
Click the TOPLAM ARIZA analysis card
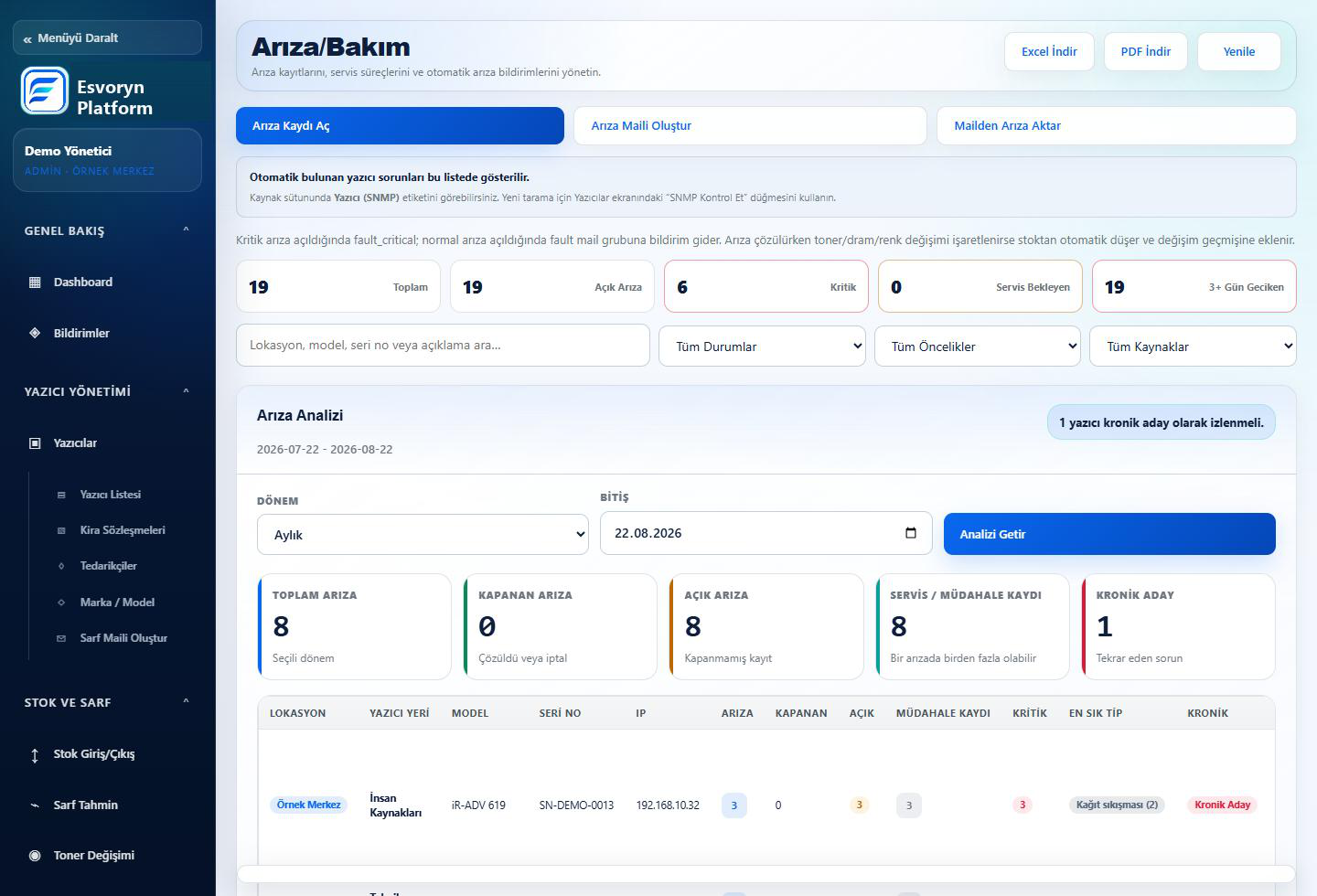[x=355, y=626]
